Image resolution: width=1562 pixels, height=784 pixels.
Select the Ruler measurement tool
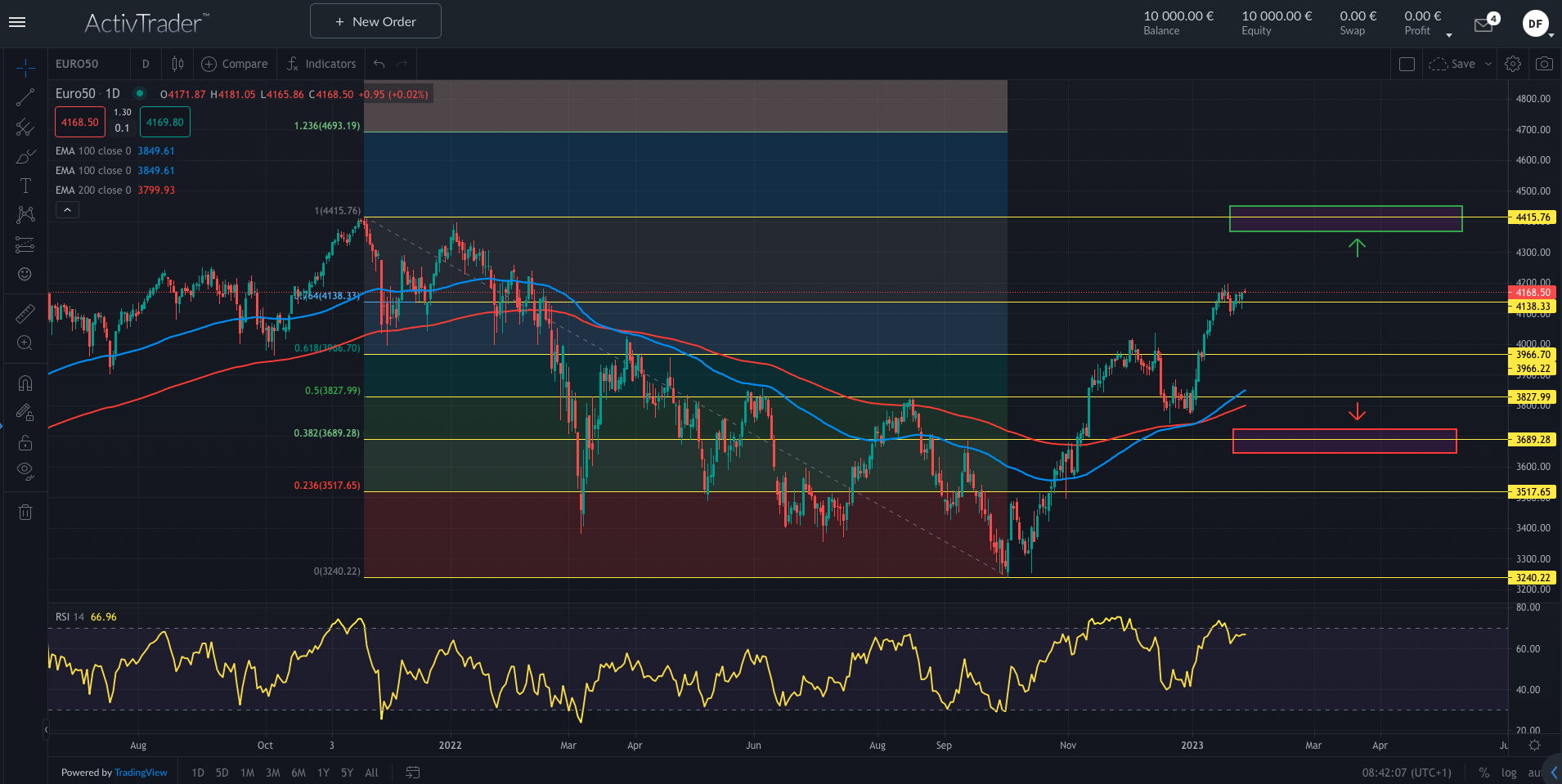coord(25,313)
